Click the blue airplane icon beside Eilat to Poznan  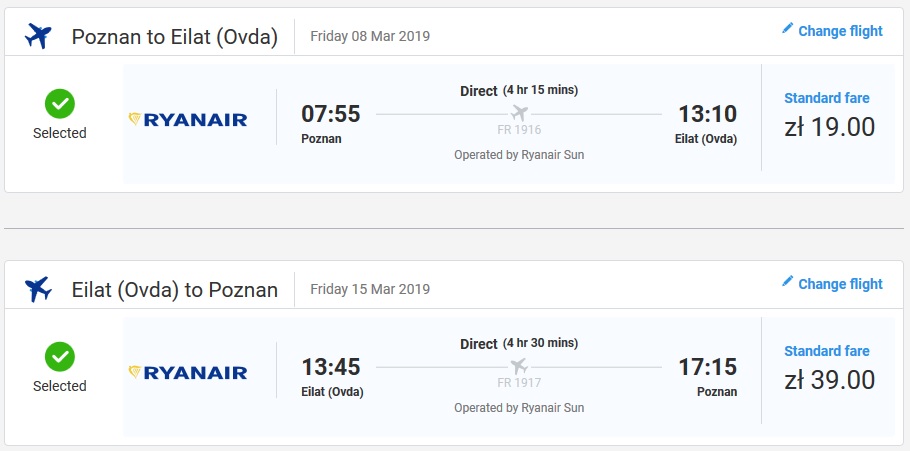click(38, 289)
